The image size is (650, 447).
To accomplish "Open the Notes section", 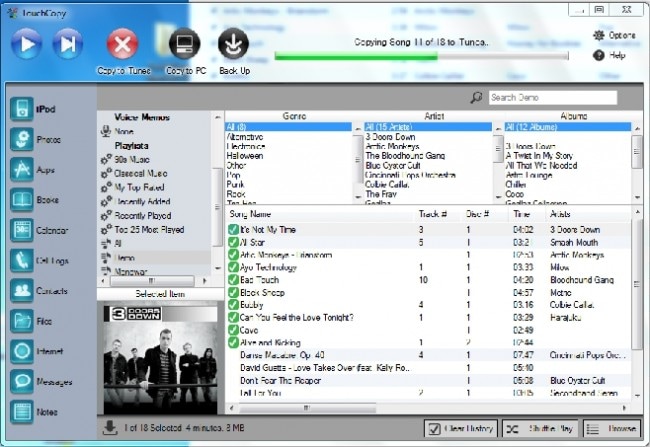I will 22,412.
